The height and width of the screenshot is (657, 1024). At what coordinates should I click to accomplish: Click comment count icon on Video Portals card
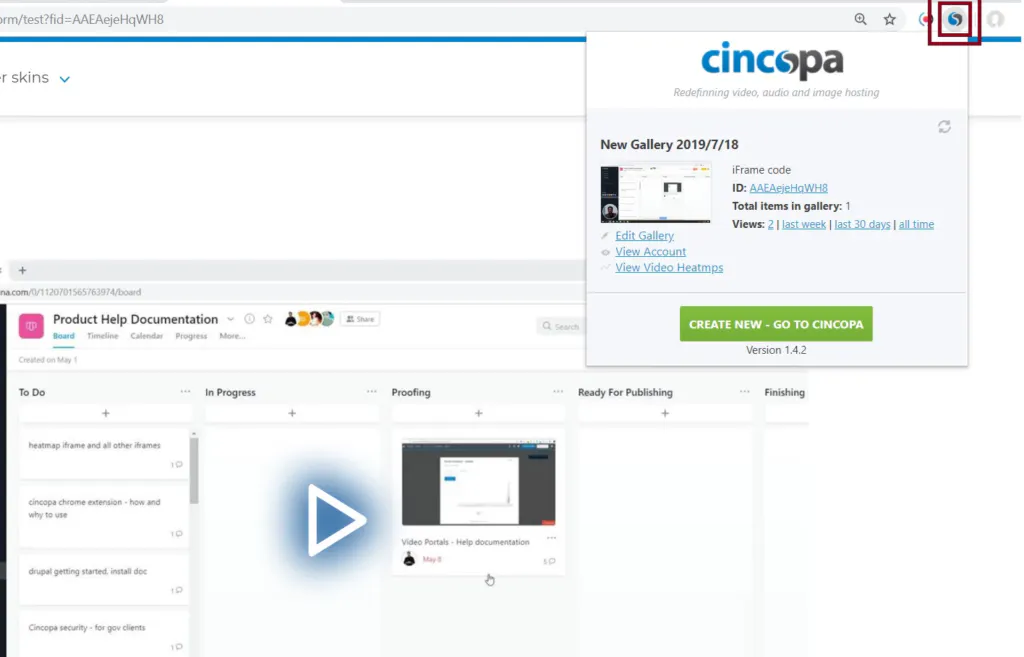coord(549,561)
